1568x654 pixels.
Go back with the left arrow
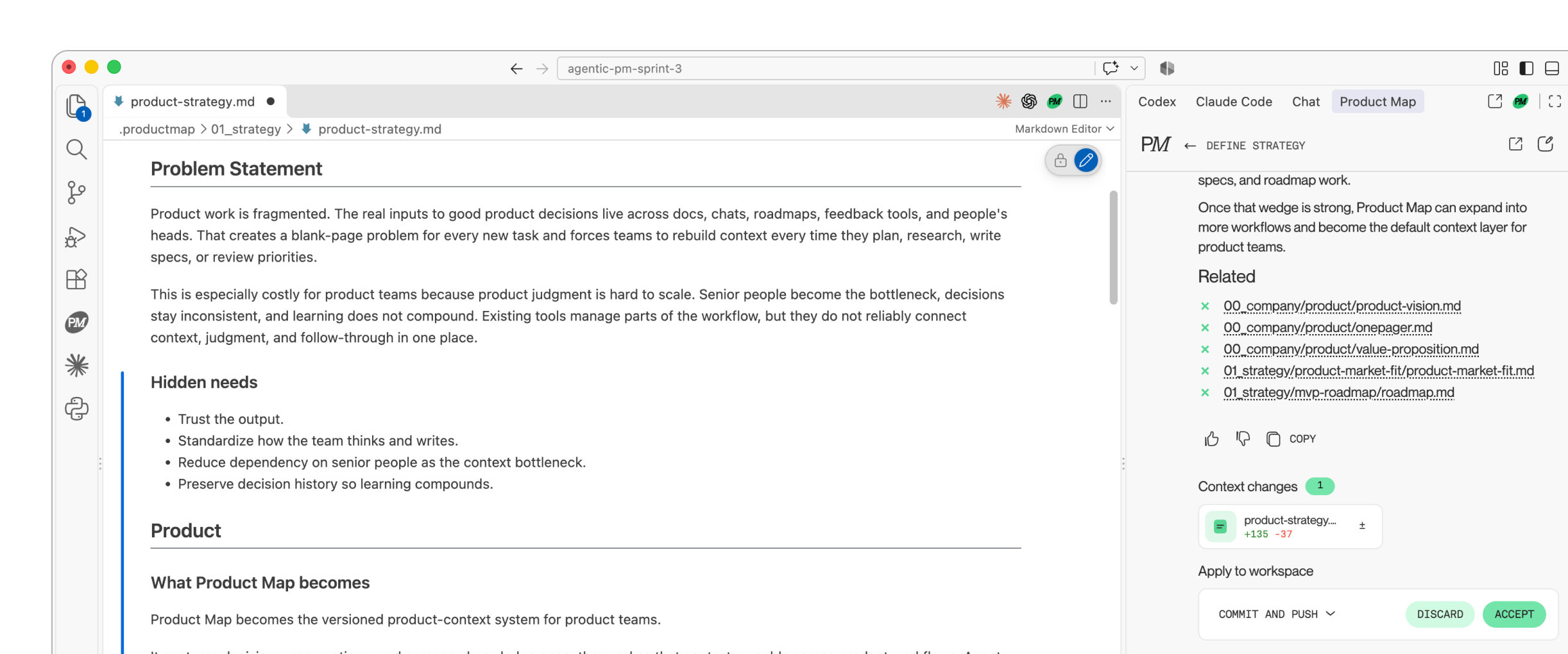pyautogui.click(x=516, y=69)
